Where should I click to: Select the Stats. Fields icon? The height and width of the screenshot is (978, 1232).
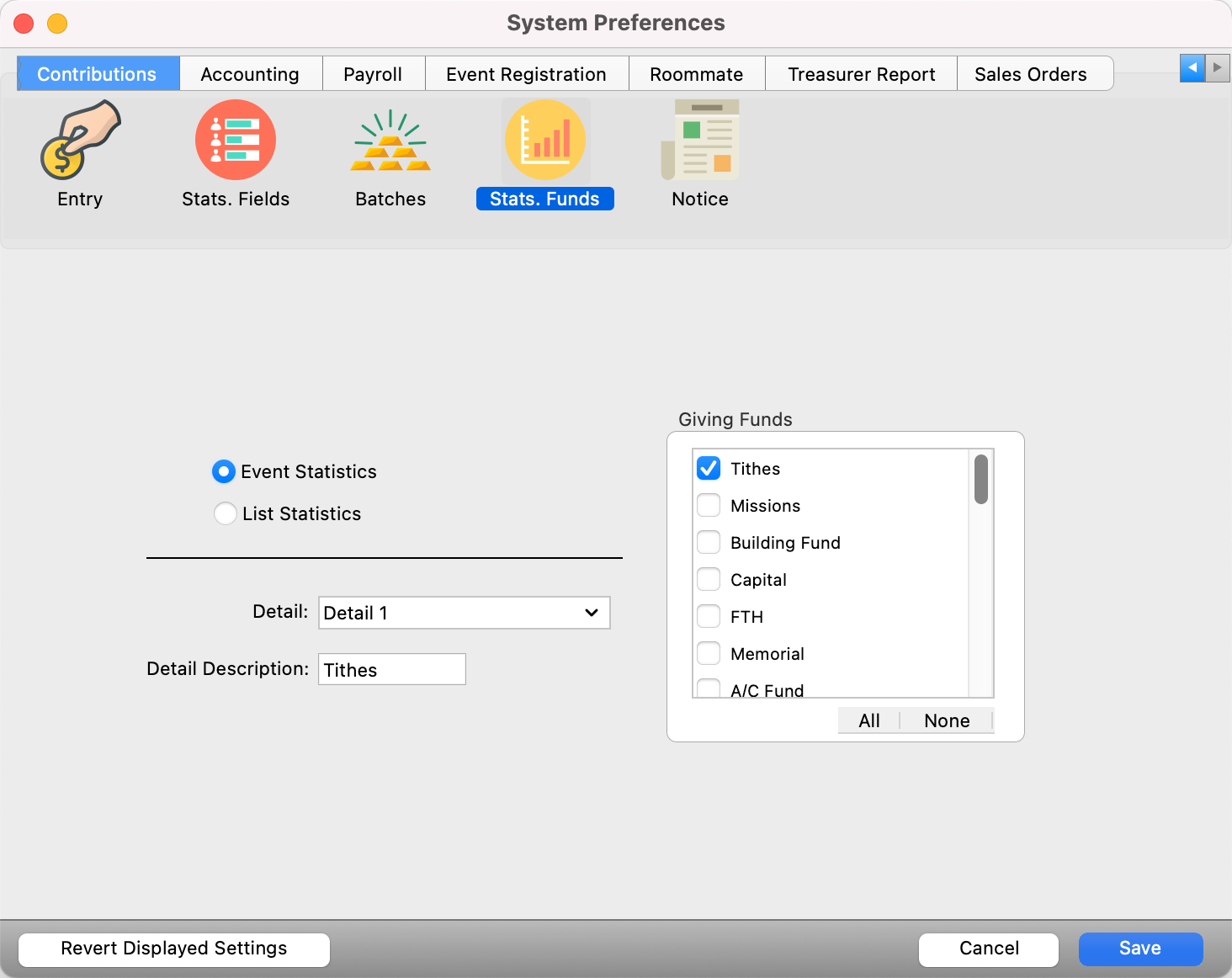[236, 141]
